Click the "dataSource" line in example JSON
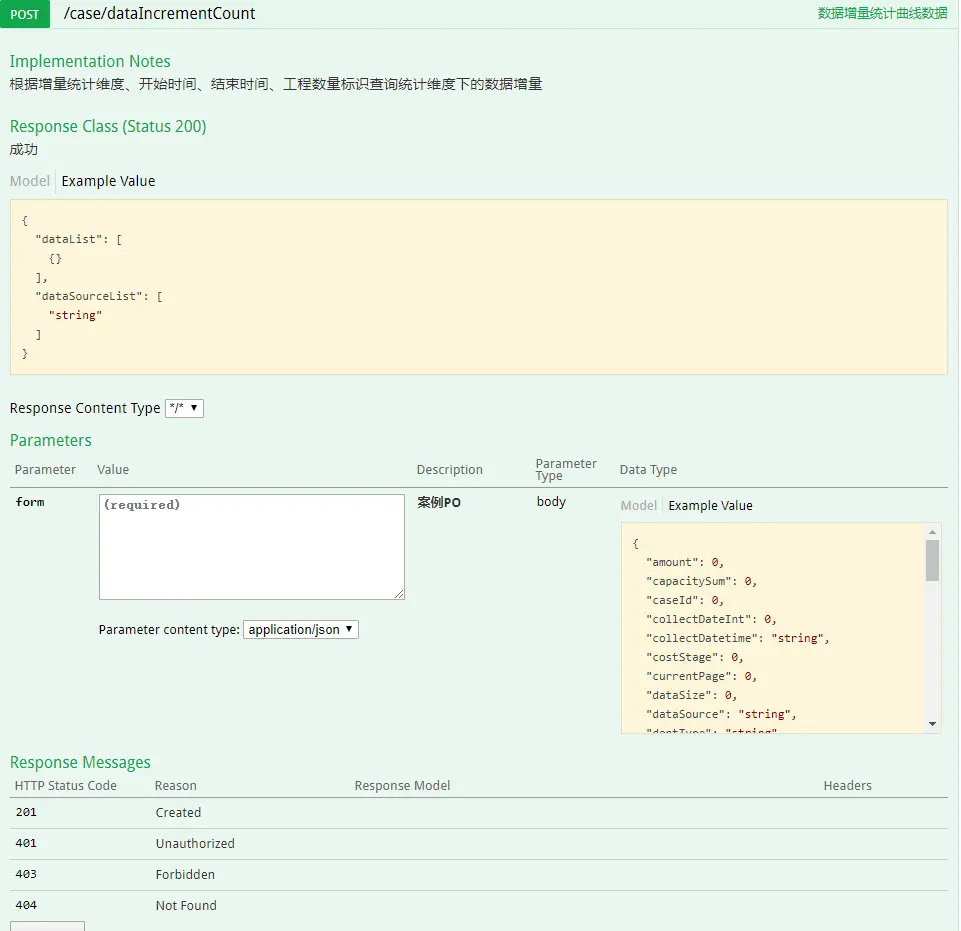Image resolution: width=961 pixels, height=931 pixels. pos(721,714)
